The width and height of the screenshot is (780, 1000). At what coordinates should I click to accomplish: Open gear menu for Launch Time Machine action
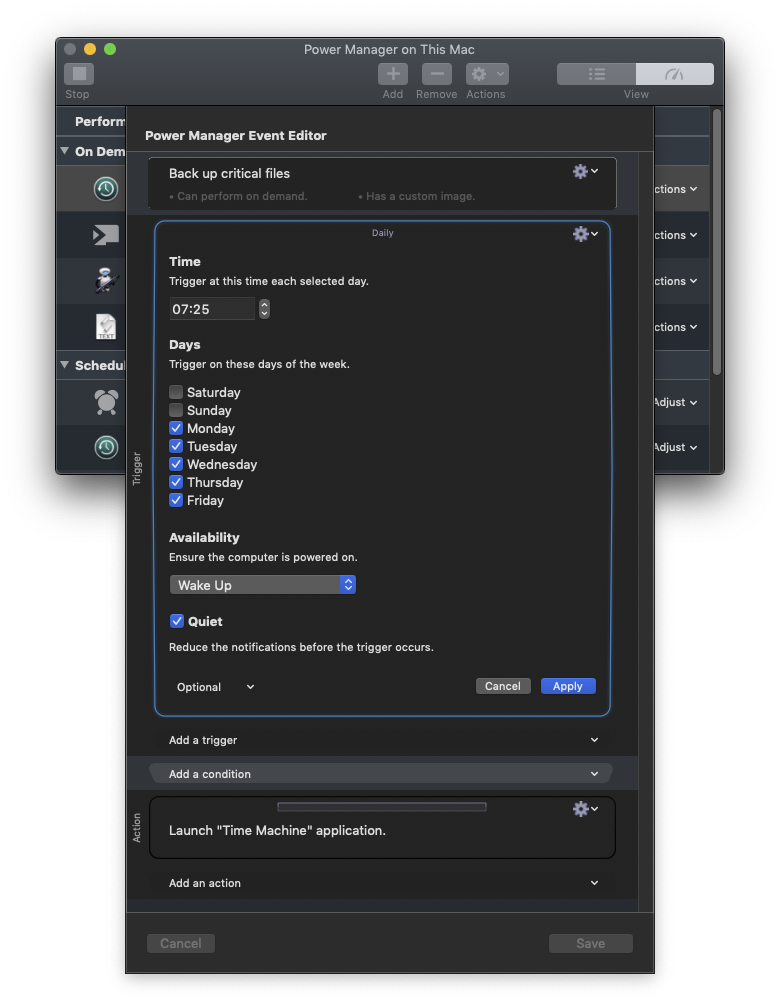tap(585, 809)
